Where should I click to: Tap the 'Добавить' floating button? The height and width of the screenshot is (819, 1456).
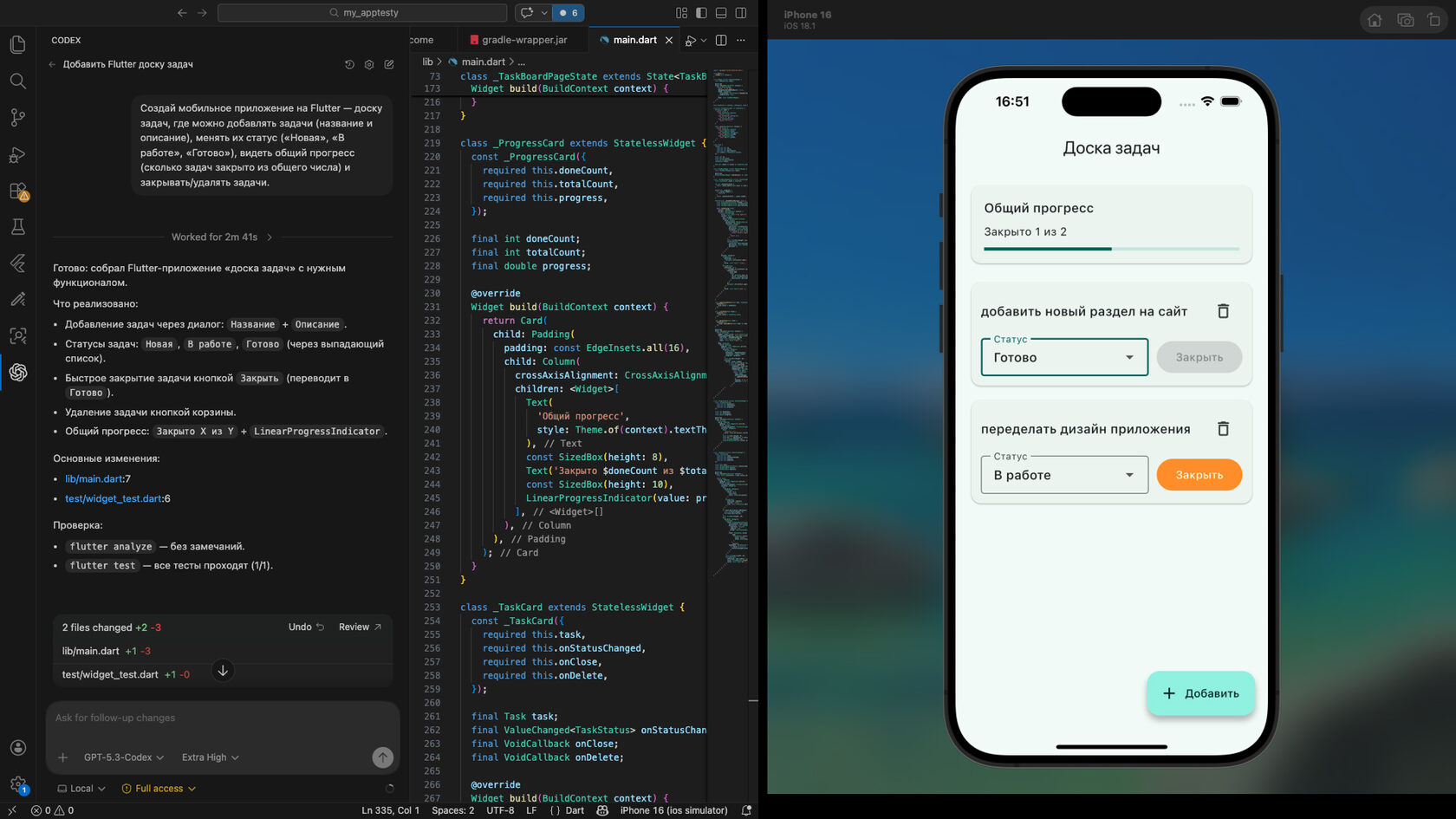pyautogui.click(x=1200, y=693)
